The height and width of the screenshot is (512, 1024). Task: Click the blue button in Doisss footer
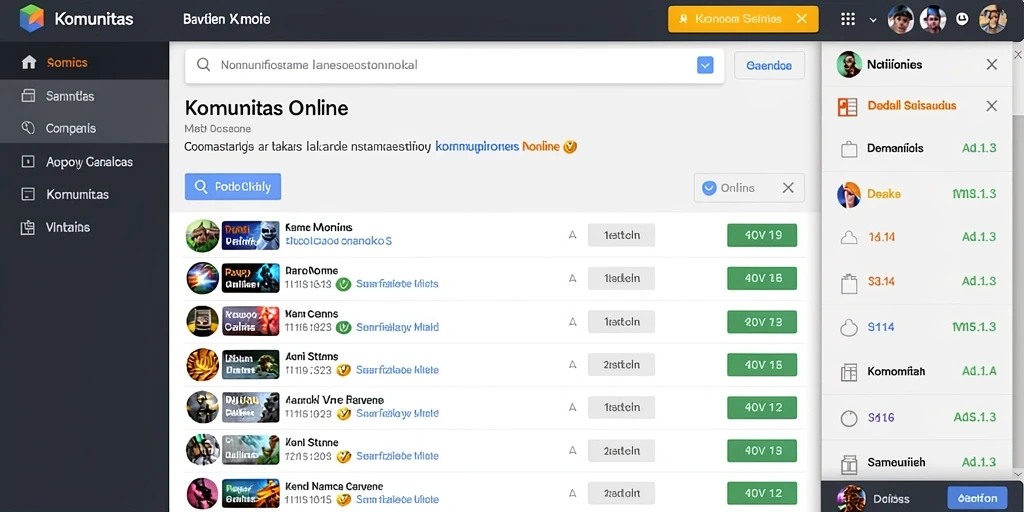[x=977, y=498]
